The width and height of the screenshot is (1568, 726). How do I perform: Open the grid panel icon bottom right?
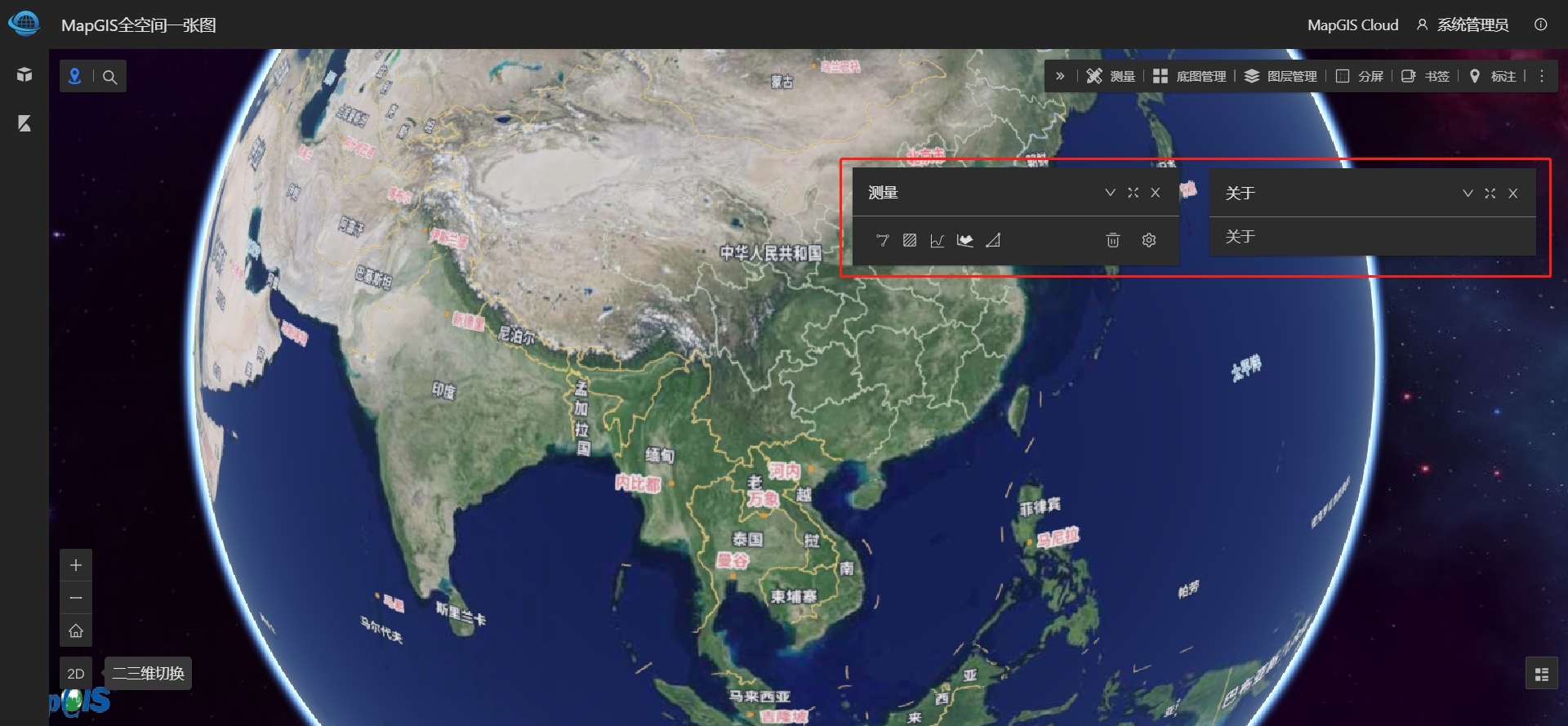[1542, 674]
